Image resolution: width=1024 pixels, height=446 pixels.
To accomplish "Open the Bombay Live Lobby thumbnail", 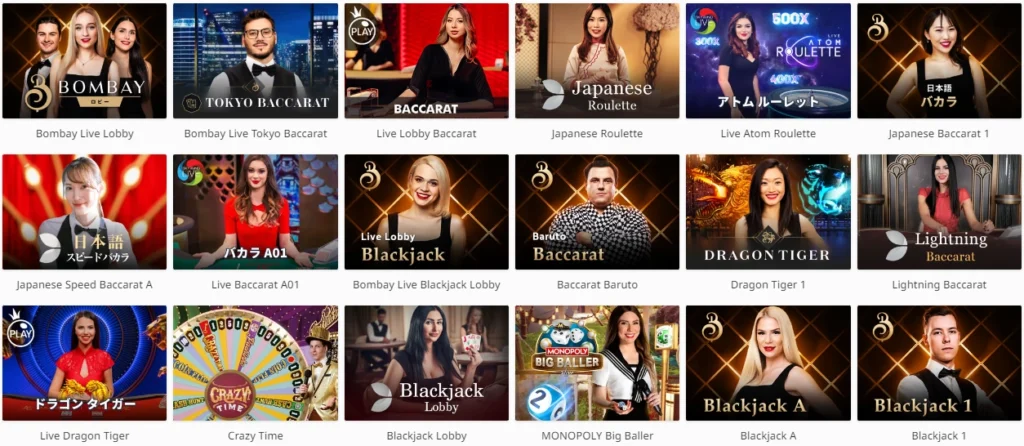I will click(84, 61).
